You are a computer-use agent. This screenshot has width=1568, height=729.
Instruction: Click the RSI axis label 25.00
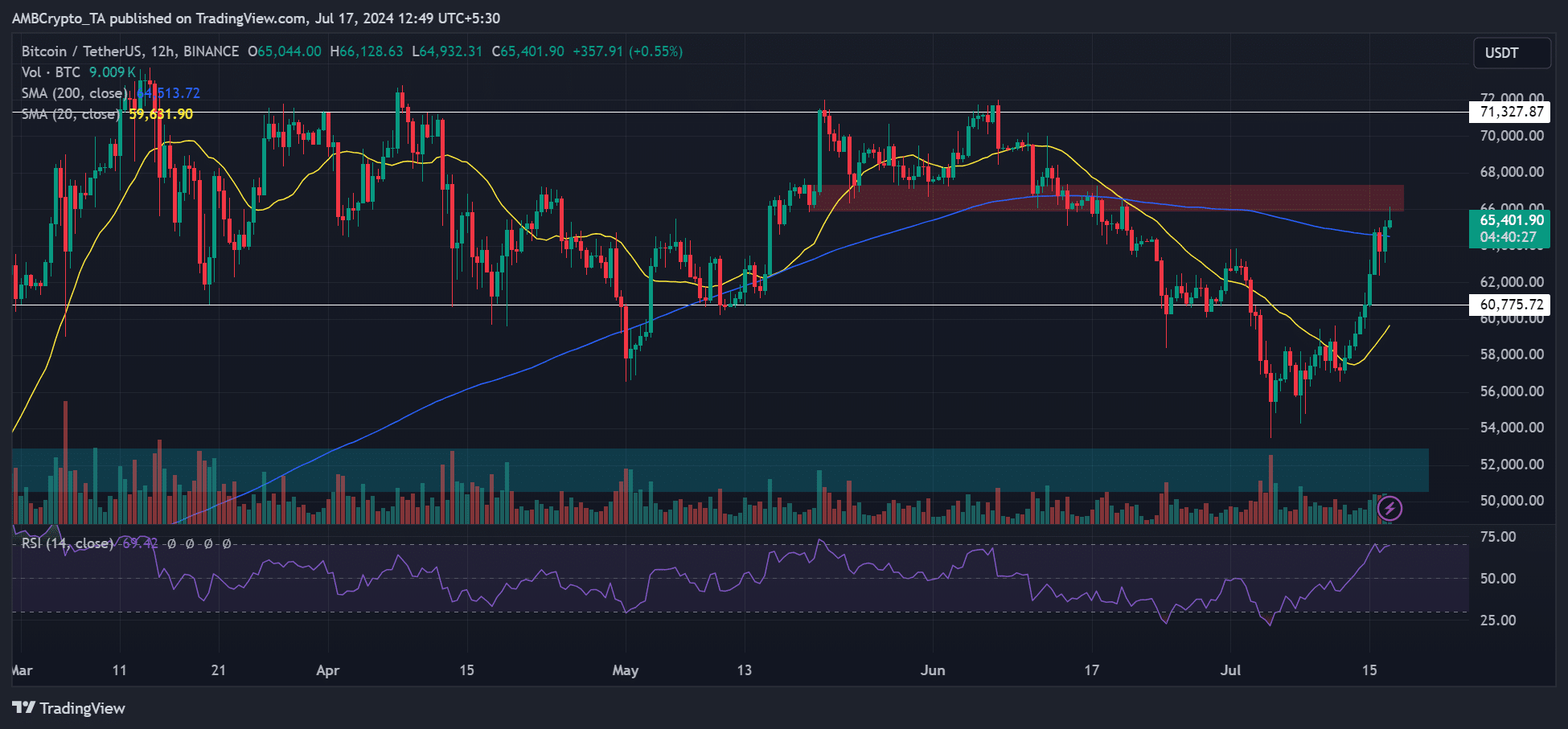[1498, 620]
